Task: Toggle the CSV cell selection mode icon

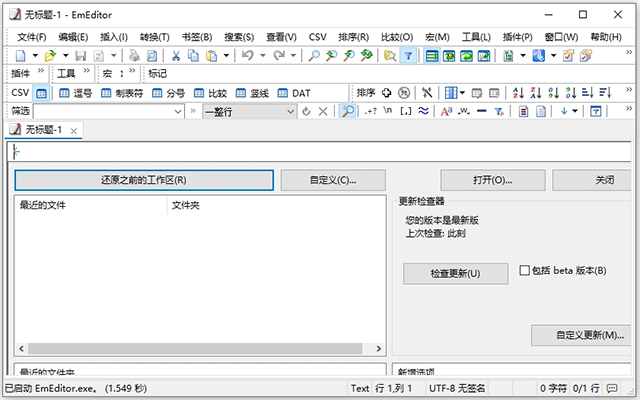Action: [x=41, y=93]
